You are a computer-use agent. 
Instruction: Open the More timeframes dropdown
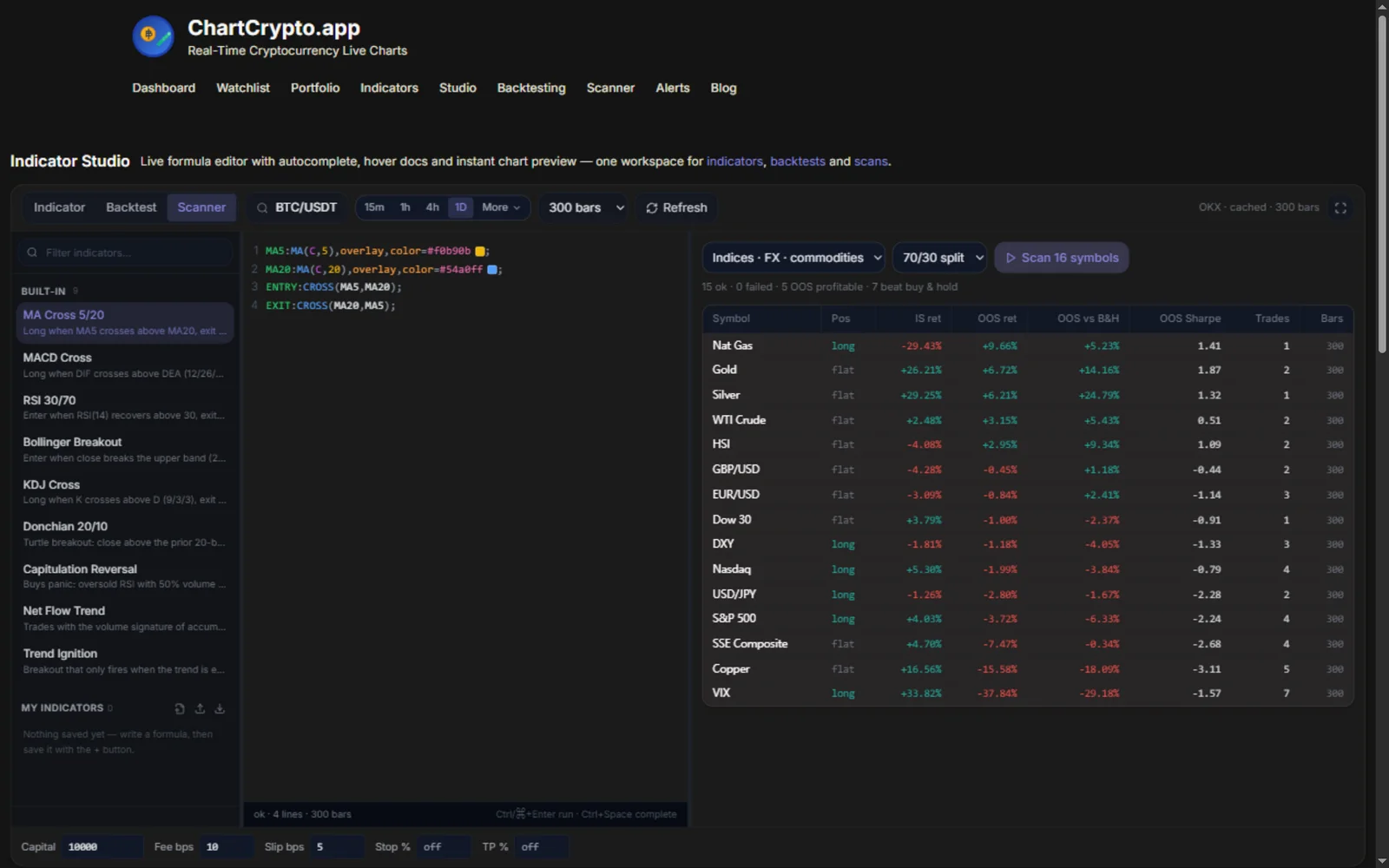(x=501, y=207)
